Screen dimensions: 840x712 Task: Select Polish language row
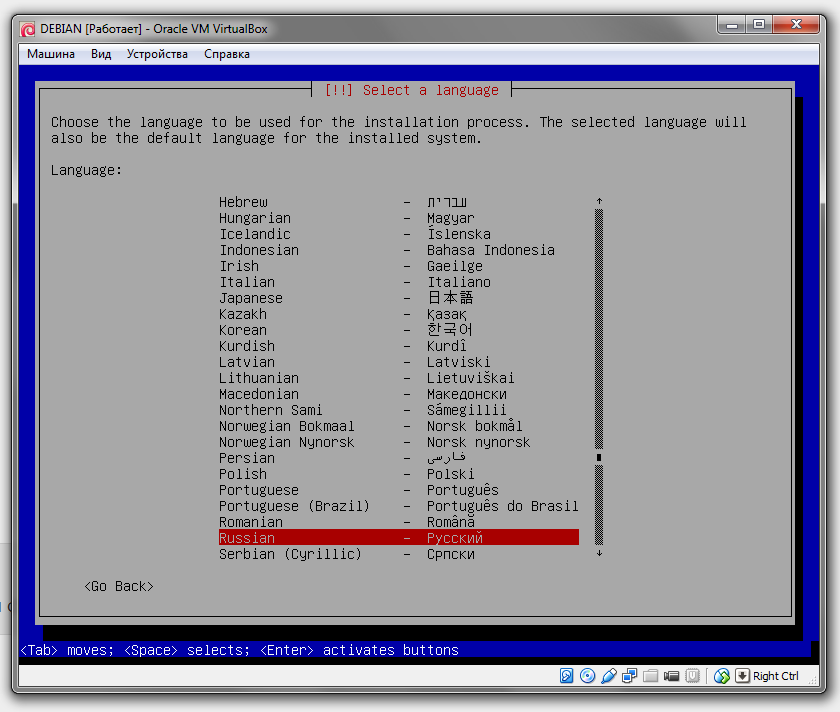[399, 474]
